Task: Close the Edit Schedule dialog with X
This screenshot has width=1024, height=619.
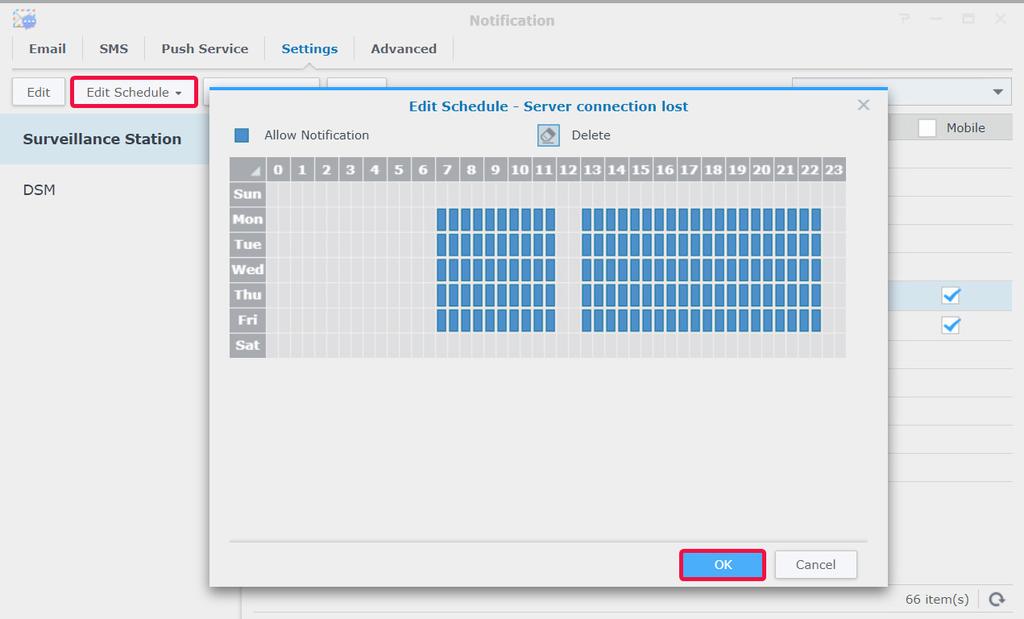Action: click(x=863, y=105)
